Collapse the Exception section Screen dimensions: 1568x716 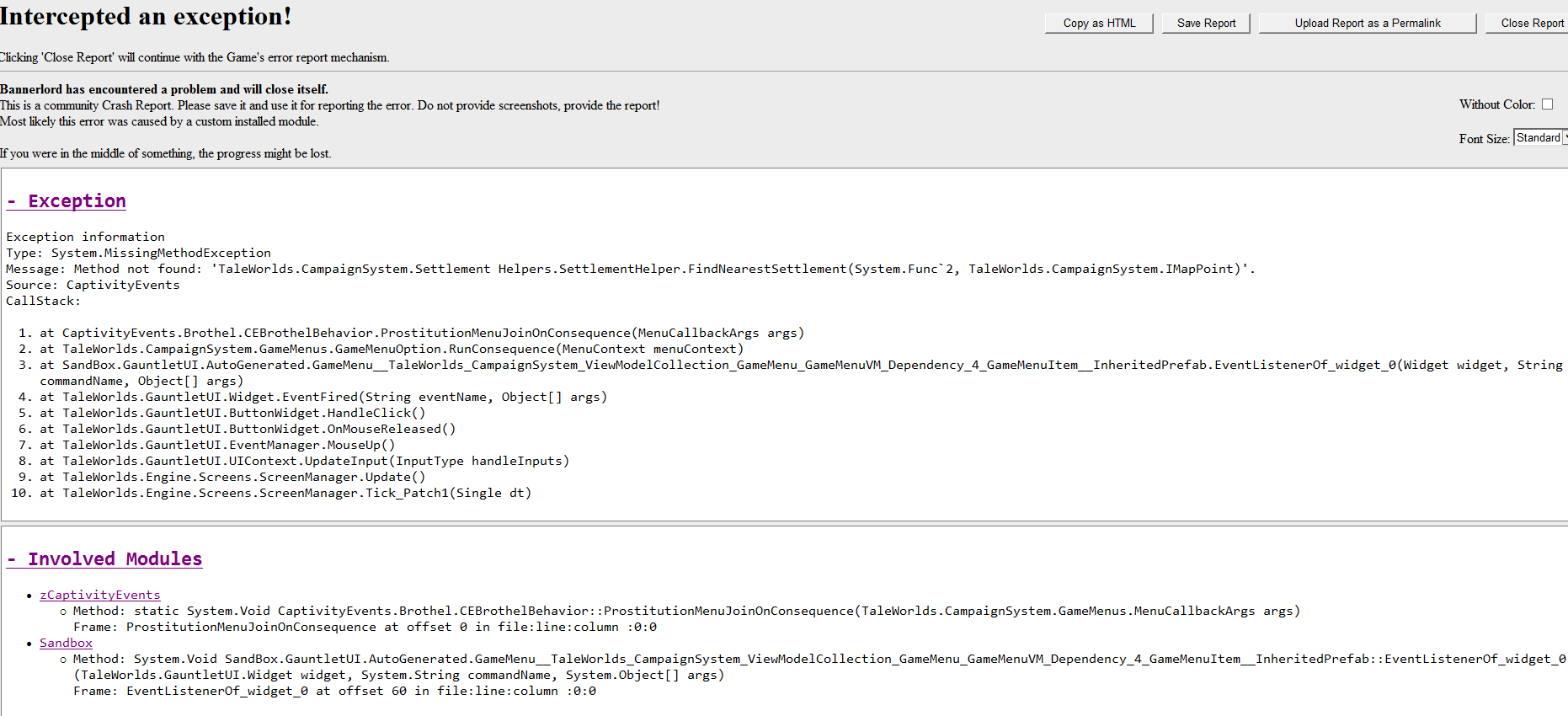pos(67,201)
